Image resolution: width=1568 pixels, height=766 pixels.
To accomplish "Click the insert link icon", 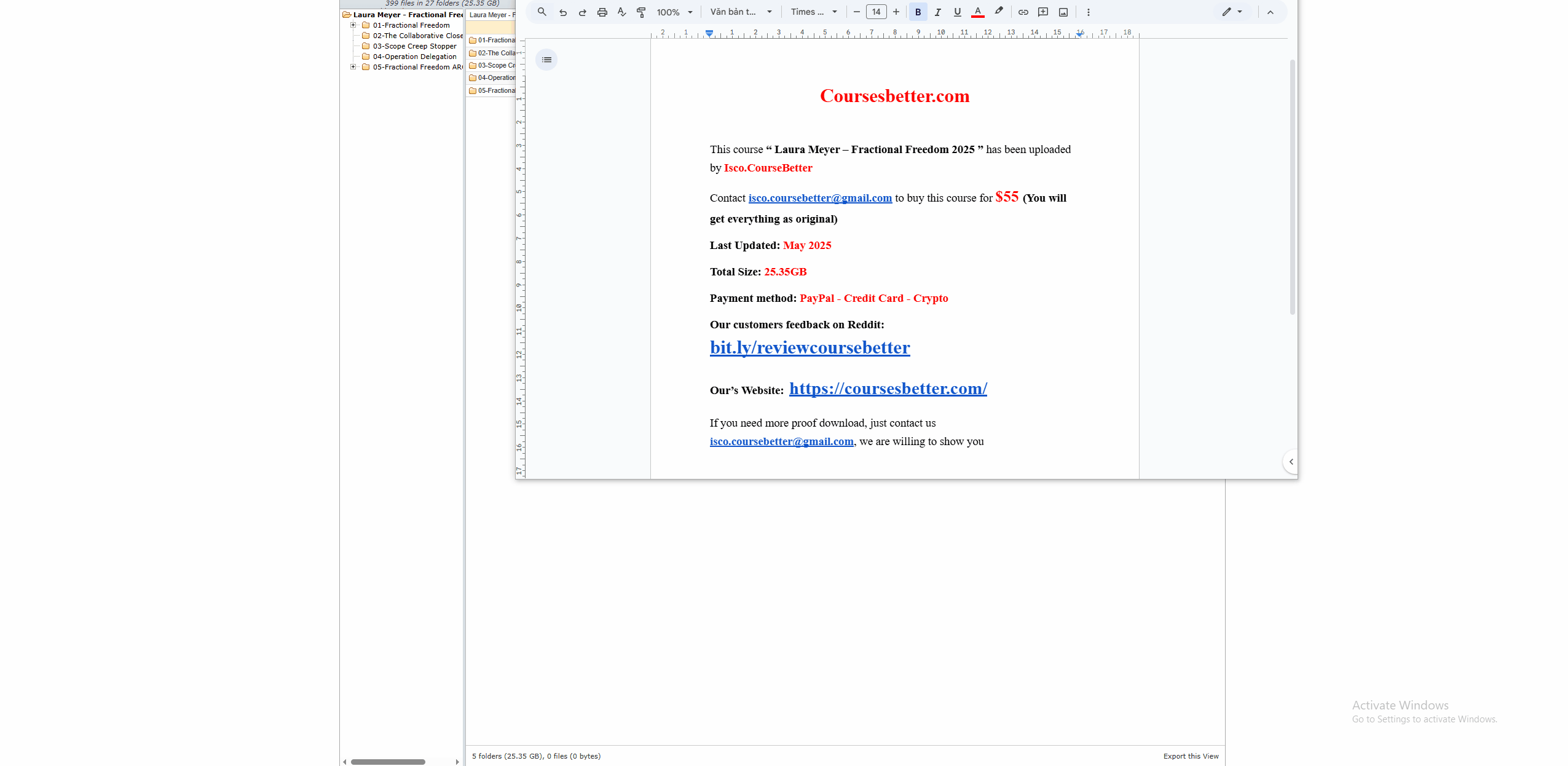I will point(1023,12).
